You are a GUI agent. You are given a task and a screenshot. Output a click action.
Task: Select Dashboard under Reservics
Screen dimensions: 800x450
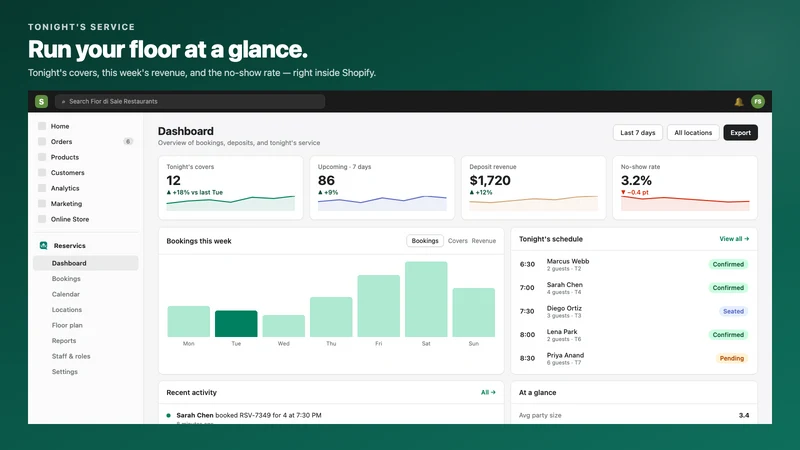(x=86, y=263)
